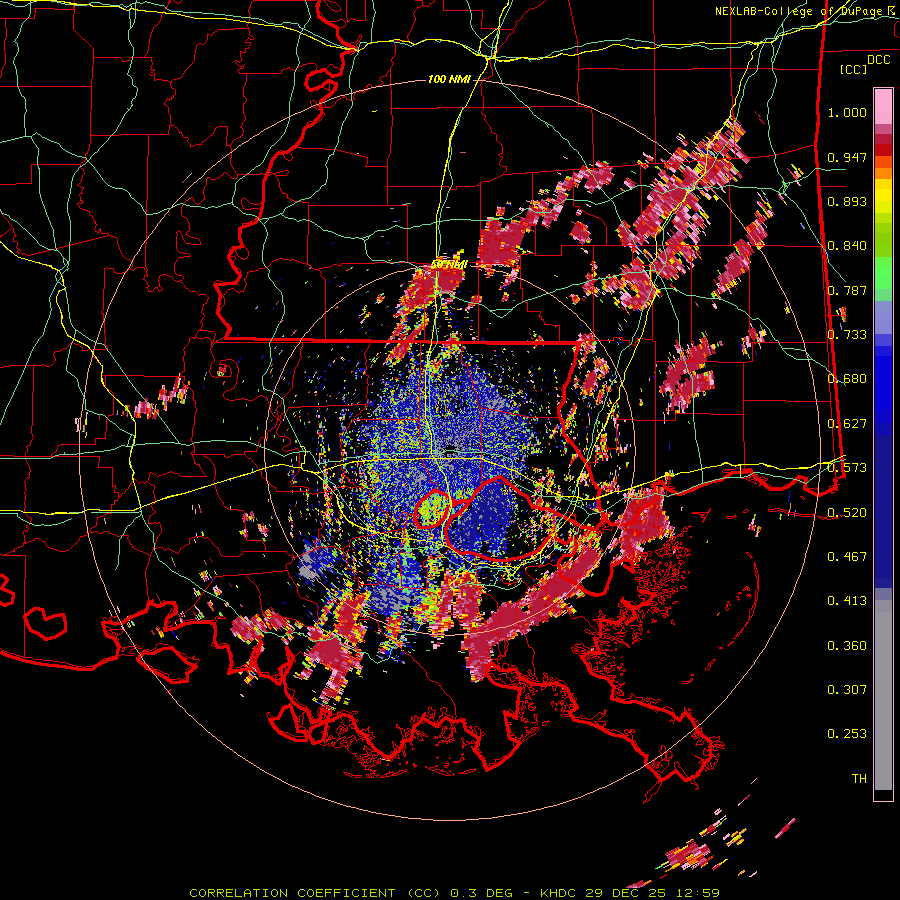The width and height of the screenshot is (900, 900).
Task: Click the 0.840 legend value
Action: click(x=847, y=246)
